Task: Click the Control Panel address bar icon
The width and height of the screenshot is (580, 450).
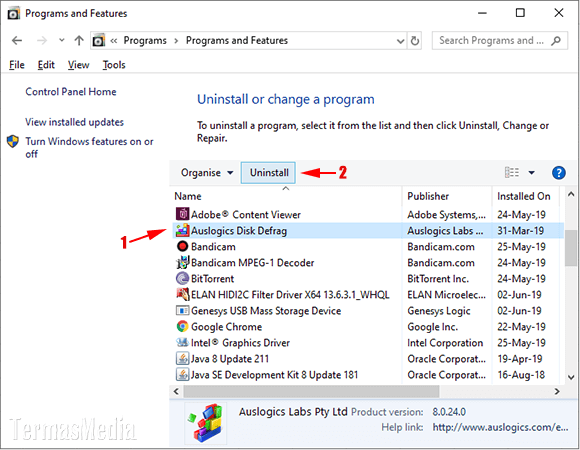Action: pyautogui.click(x=99, y=40)
